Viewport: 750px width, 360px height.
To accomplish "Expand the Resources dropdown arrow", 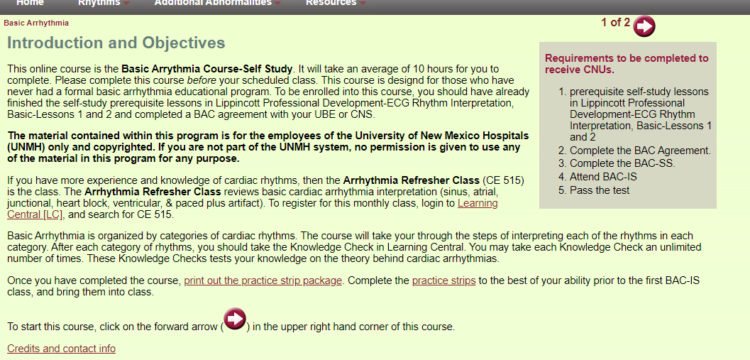I will coord(363,3).
